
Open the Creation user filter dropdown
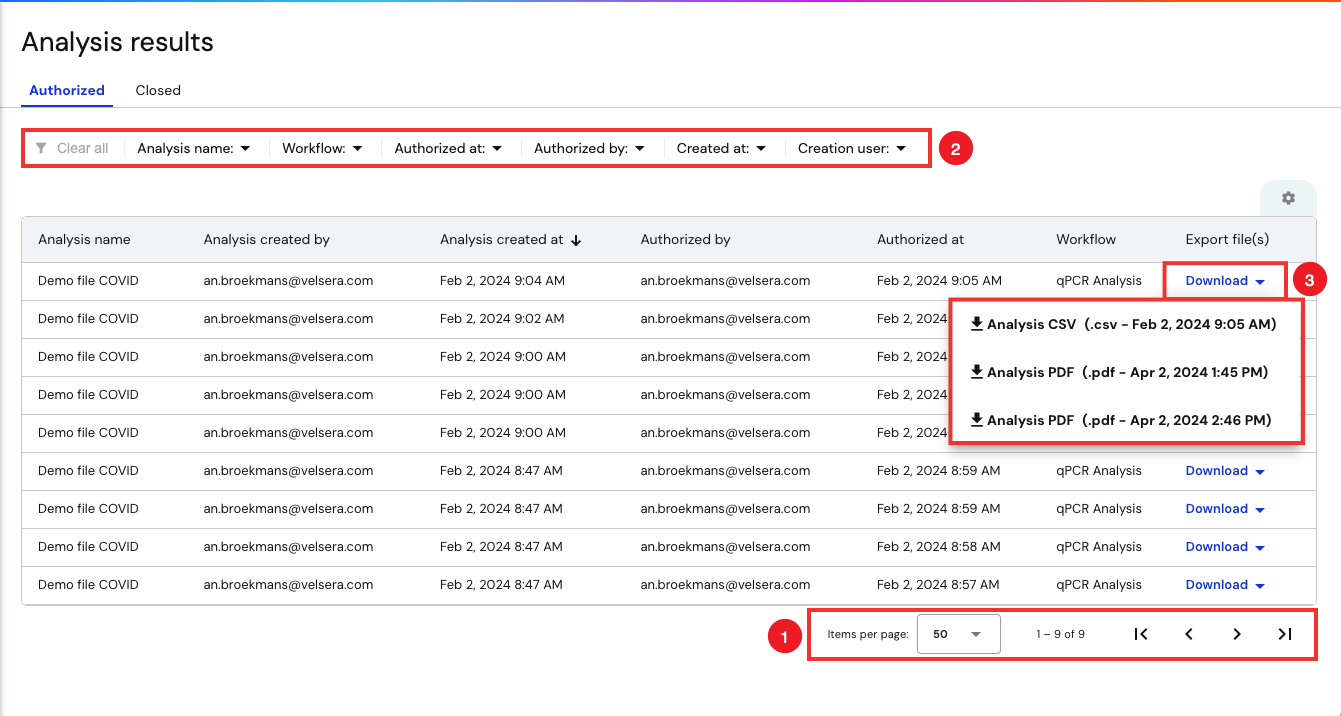click(852, 148)
